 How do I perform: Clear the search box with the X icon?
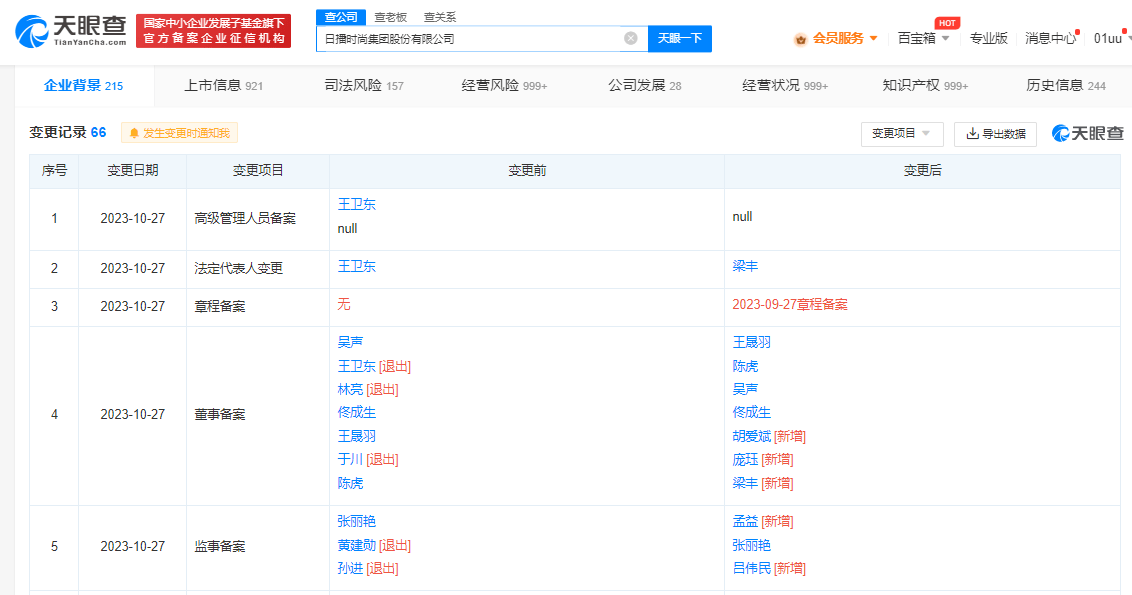(631, 39)
